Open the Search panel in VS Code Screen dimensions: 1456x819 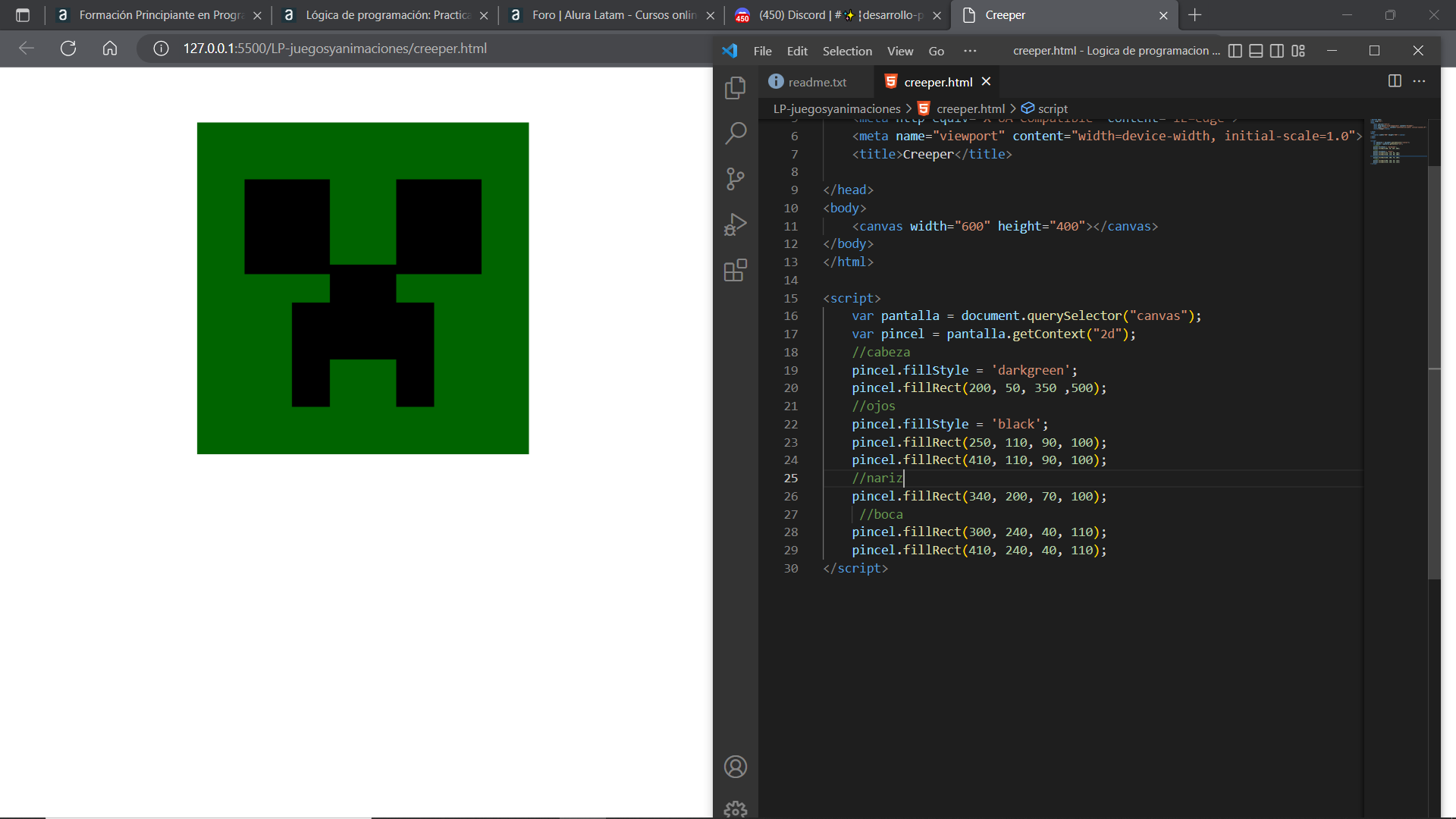point(735,133)
